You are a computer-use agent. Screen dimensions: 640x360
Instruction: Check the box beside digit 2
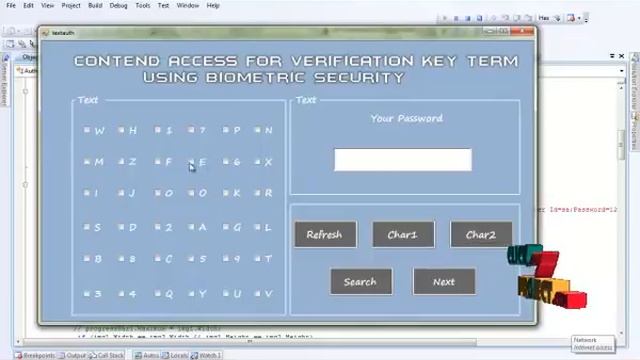(x=158, y=227)
